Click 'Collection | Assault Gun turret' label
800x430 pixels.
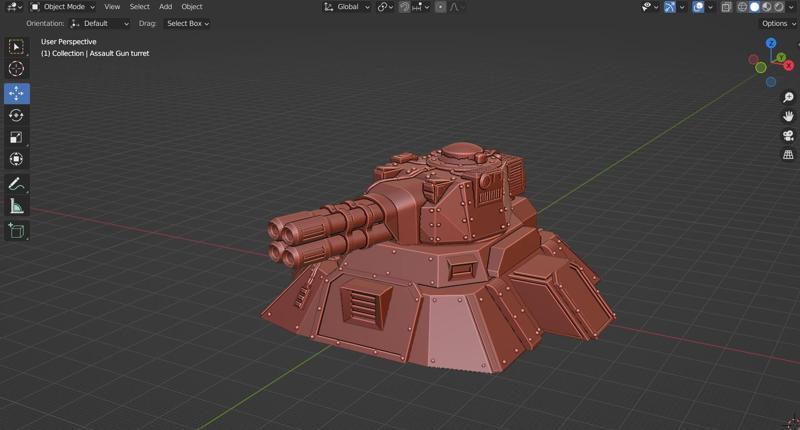tap(101, 53)
